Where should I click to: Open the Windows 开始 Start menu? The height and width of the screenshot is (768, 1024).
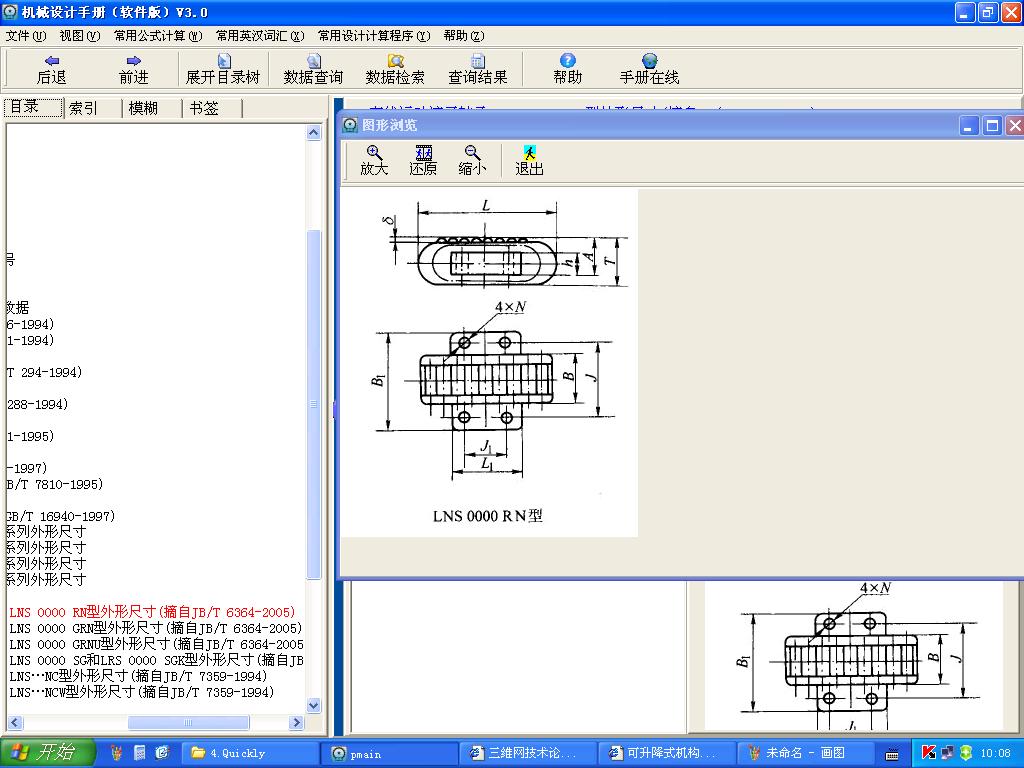tap(48, 752)
